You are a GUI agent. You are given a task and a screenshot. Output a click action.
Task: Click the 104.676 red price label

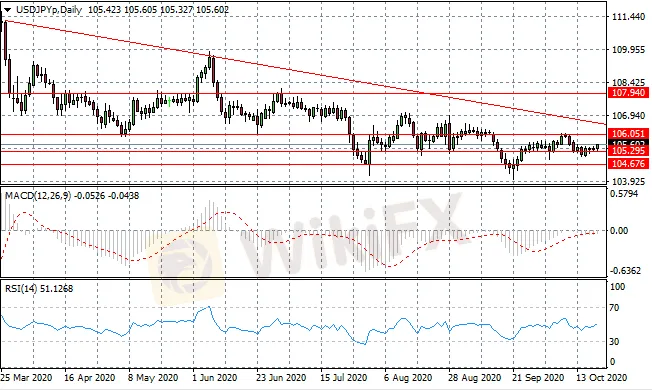coord(628,164)
